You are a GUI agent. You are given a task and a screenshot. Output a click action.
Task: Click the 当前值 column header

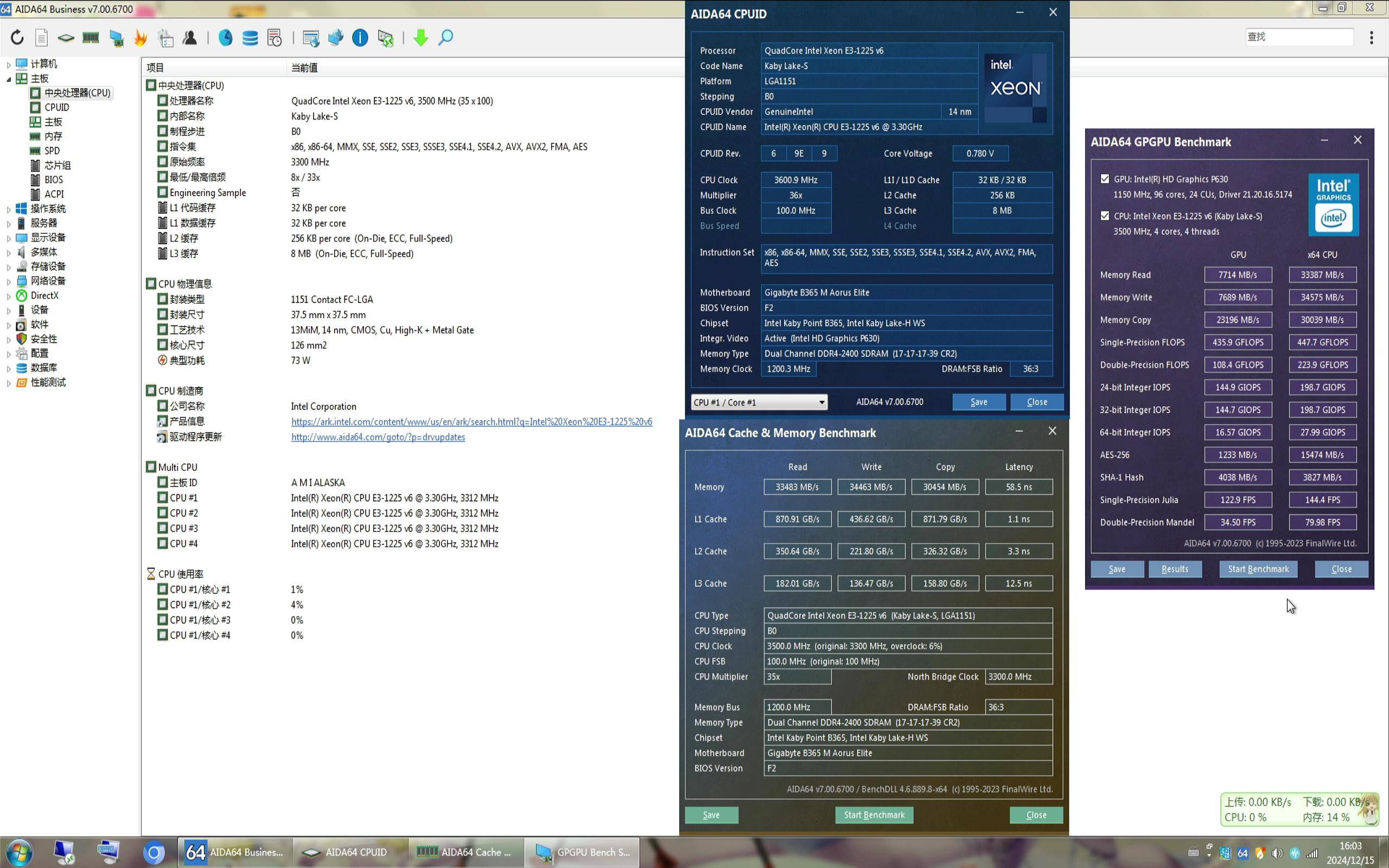pos(304,68)
